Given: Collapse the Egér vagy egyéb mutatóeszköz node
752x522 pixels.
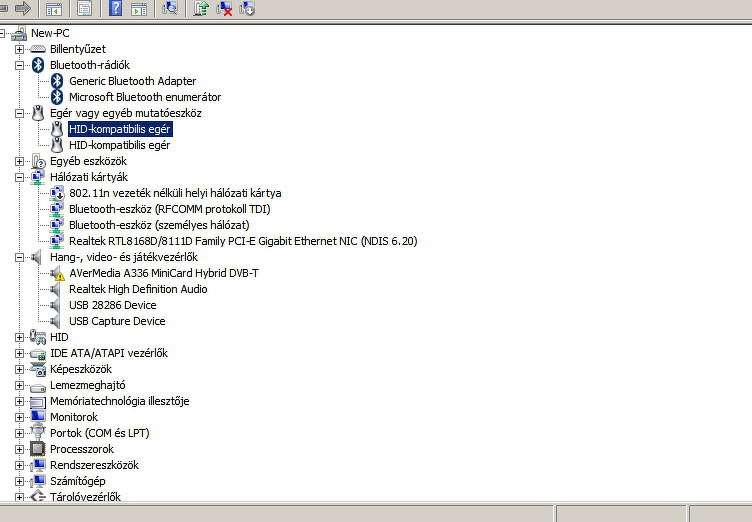Looking at the screenshot, I should [19, 113].
